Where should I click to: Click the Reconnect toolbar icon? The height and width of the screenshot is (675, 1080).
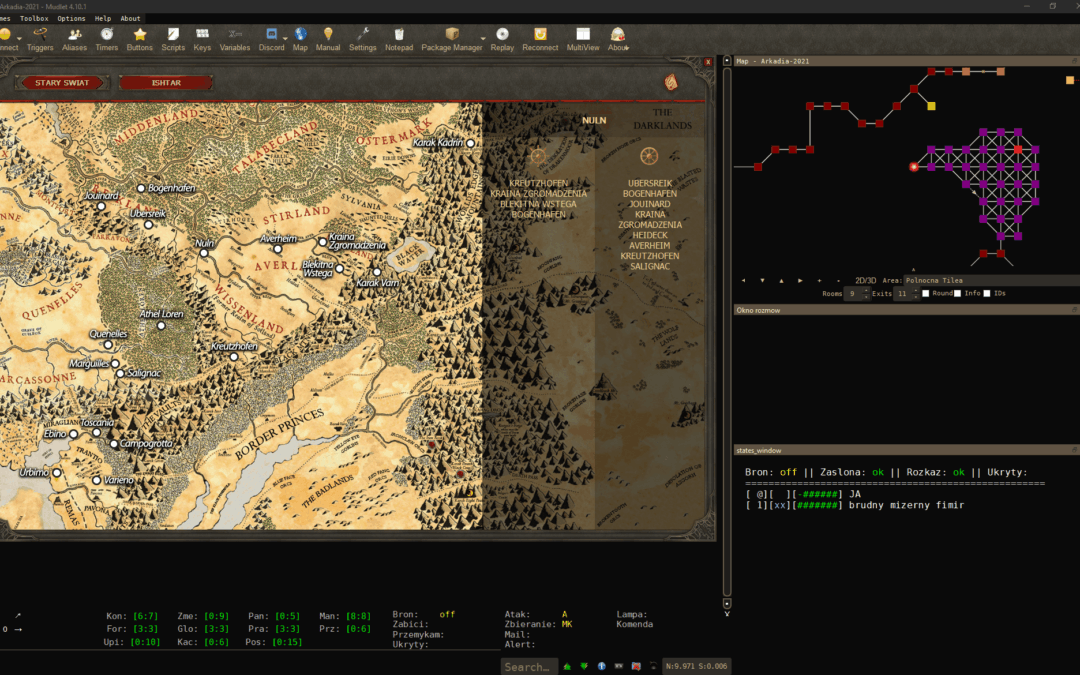540,39
